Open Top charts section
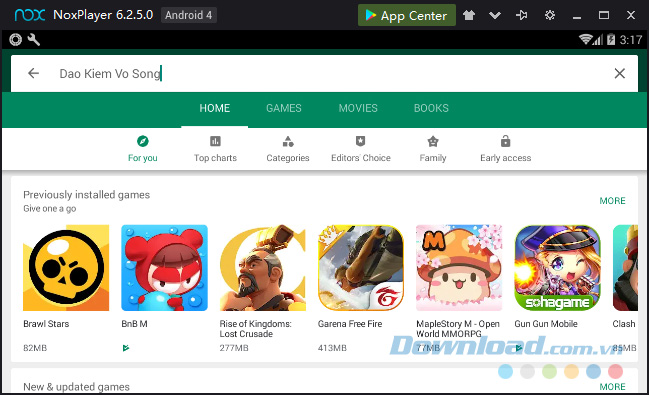 click(215, 149)
